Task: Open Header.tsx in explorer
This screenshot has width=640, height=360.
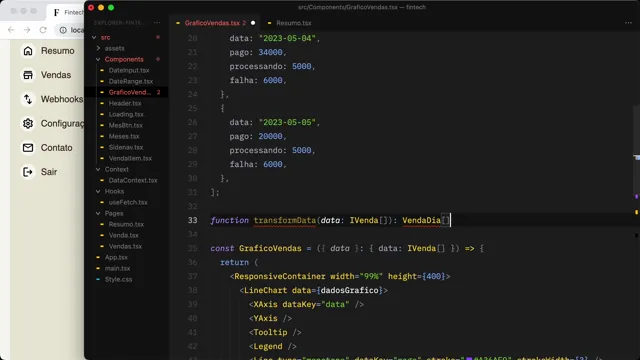Action: tap(125, 104)
